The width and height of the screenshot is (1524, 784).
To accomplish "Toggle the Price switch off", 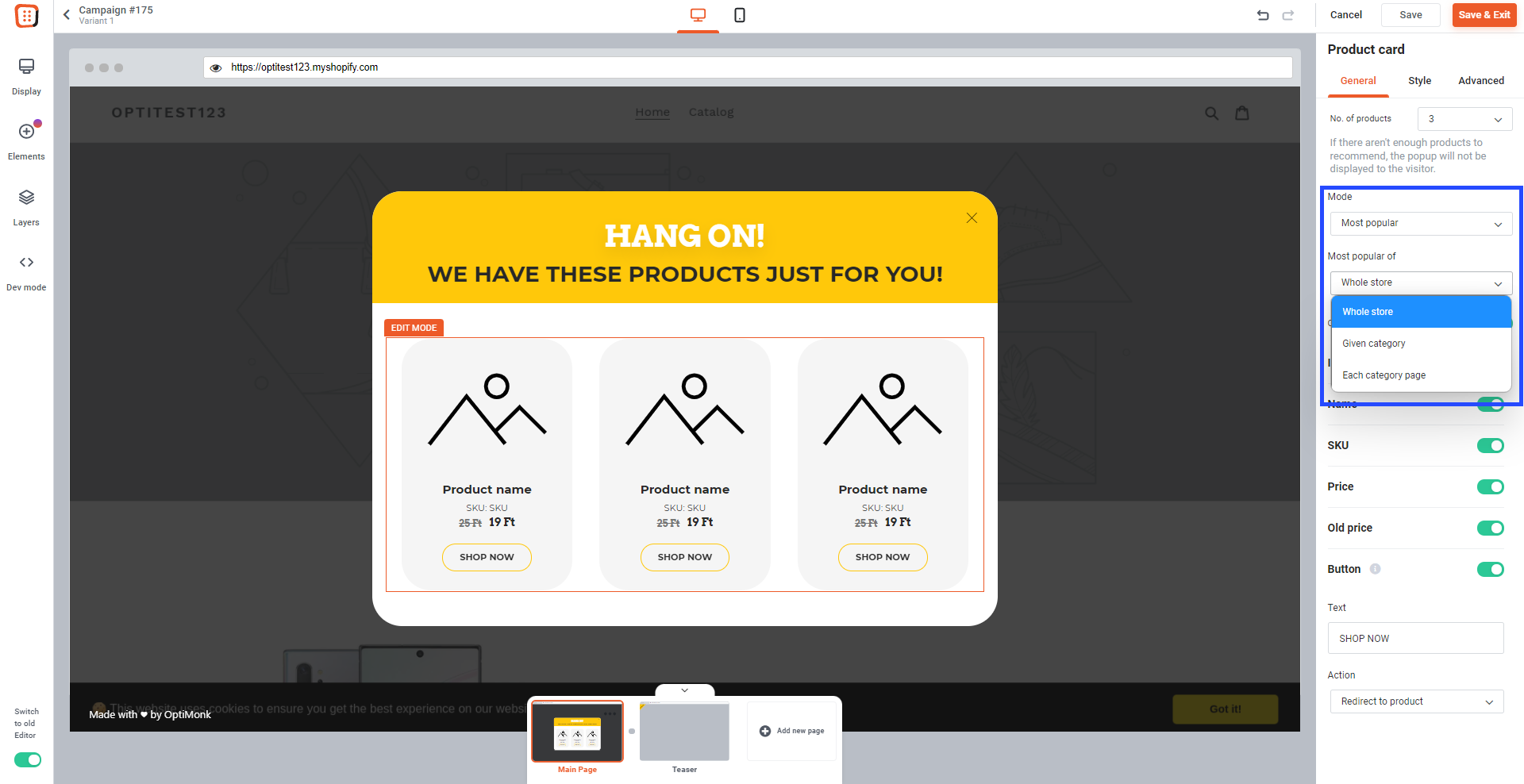I will pos(1490,487).
